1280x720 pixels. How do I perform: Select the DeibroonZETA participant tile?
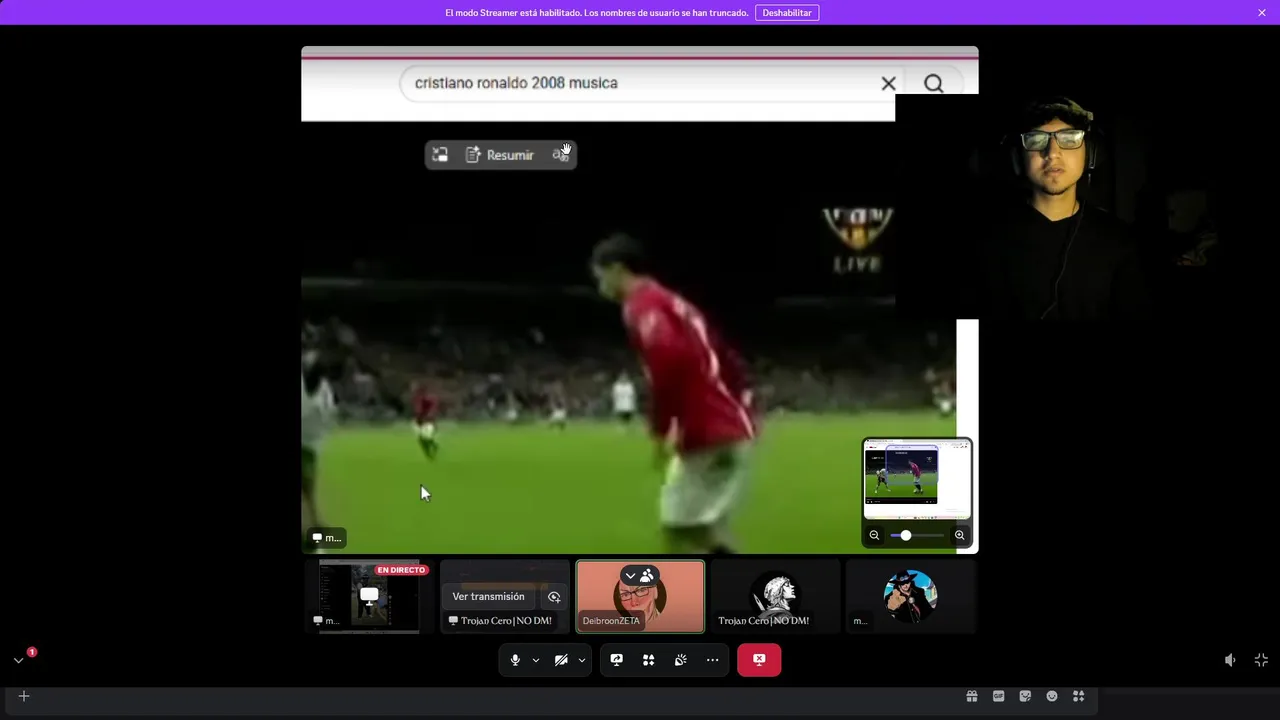pyautogui.click(x=640, y=596)
